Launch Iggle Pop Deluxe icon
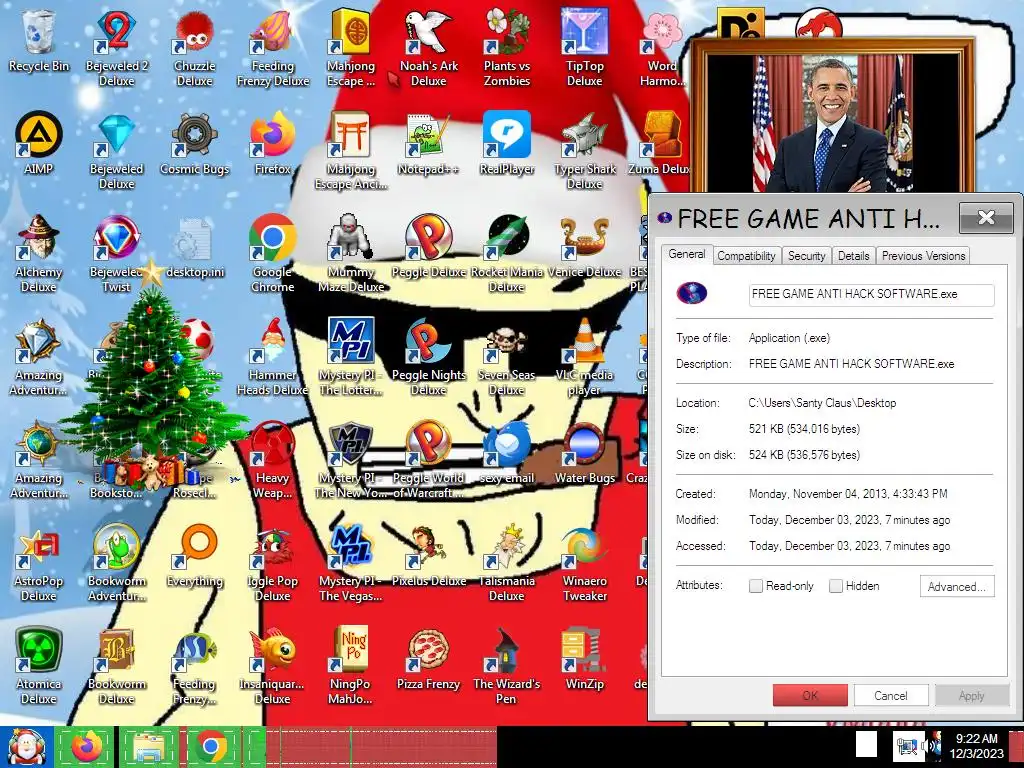This screenshot has height=768, width=1024. click(x=272, y=563)
